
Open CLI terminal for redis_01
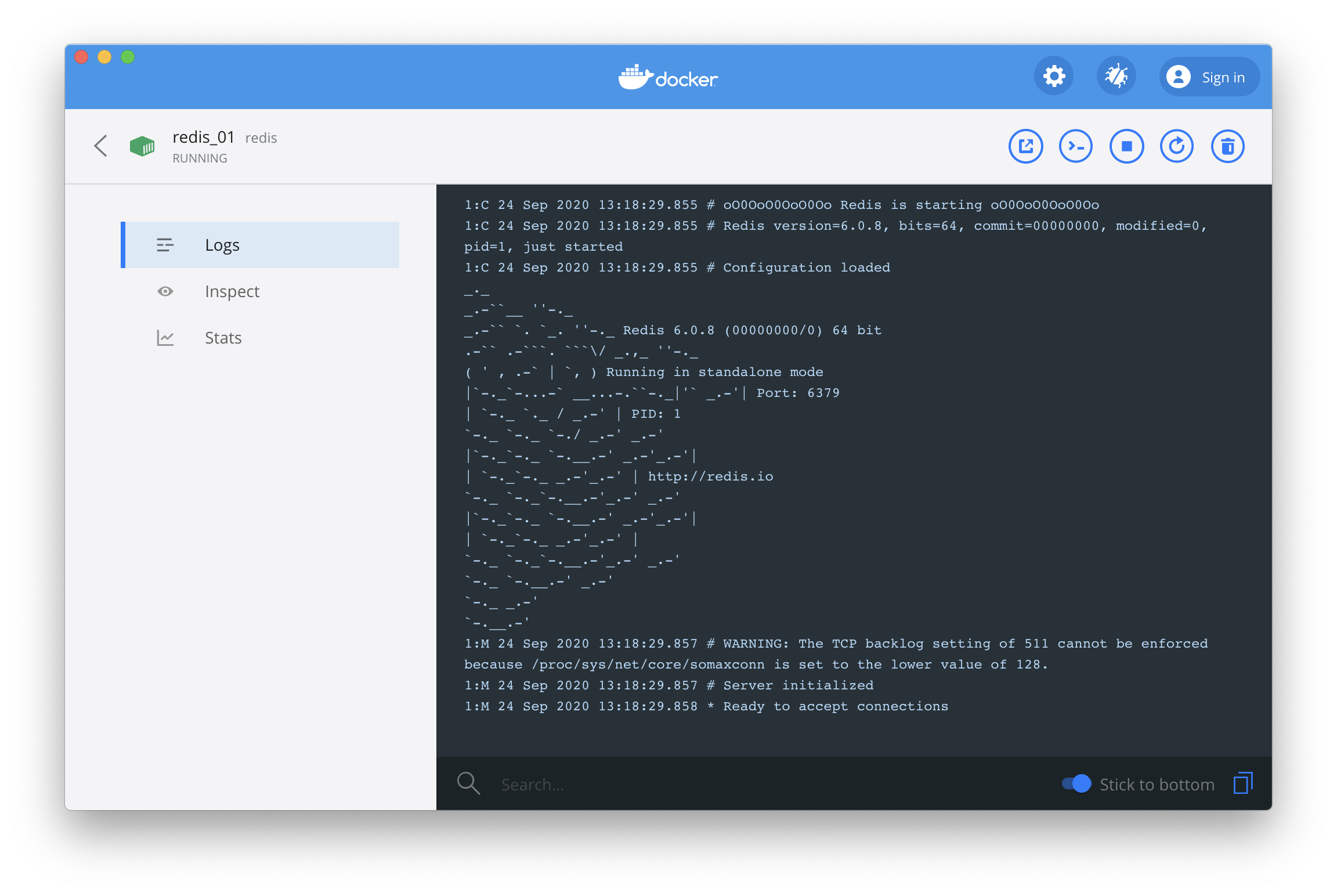click(x=1076, y=146)
